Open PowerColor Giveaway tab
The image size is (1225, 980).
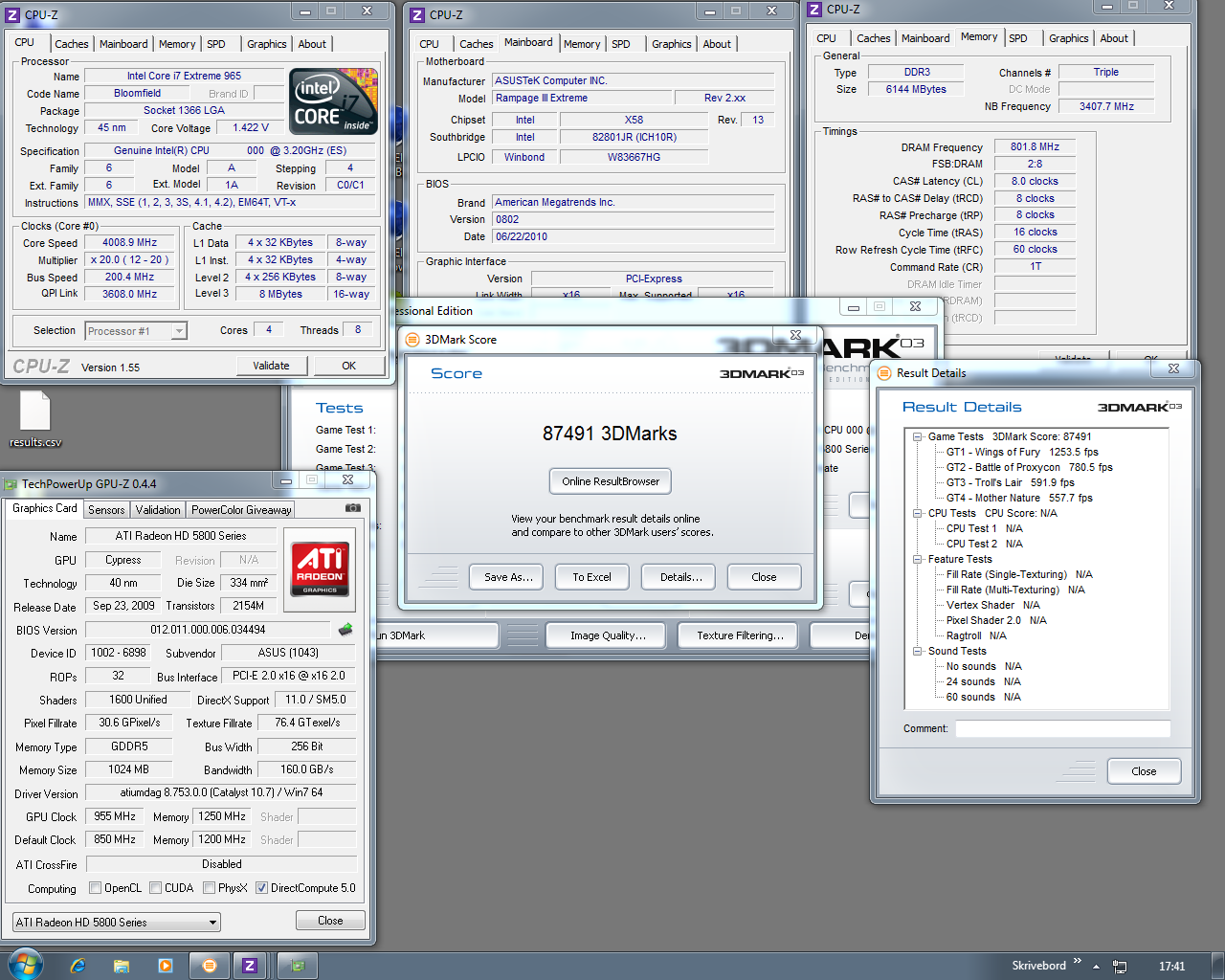pyautogui.click(x=241, y=510)
